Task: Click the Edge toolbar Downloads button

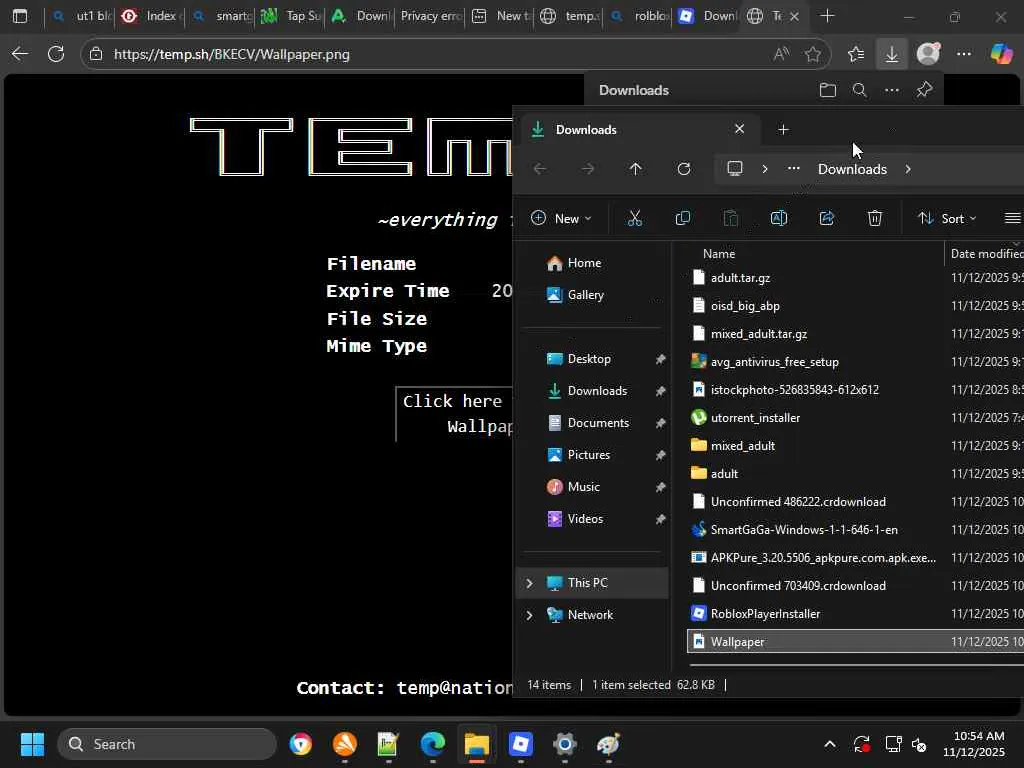Action: tap(891, 54)
